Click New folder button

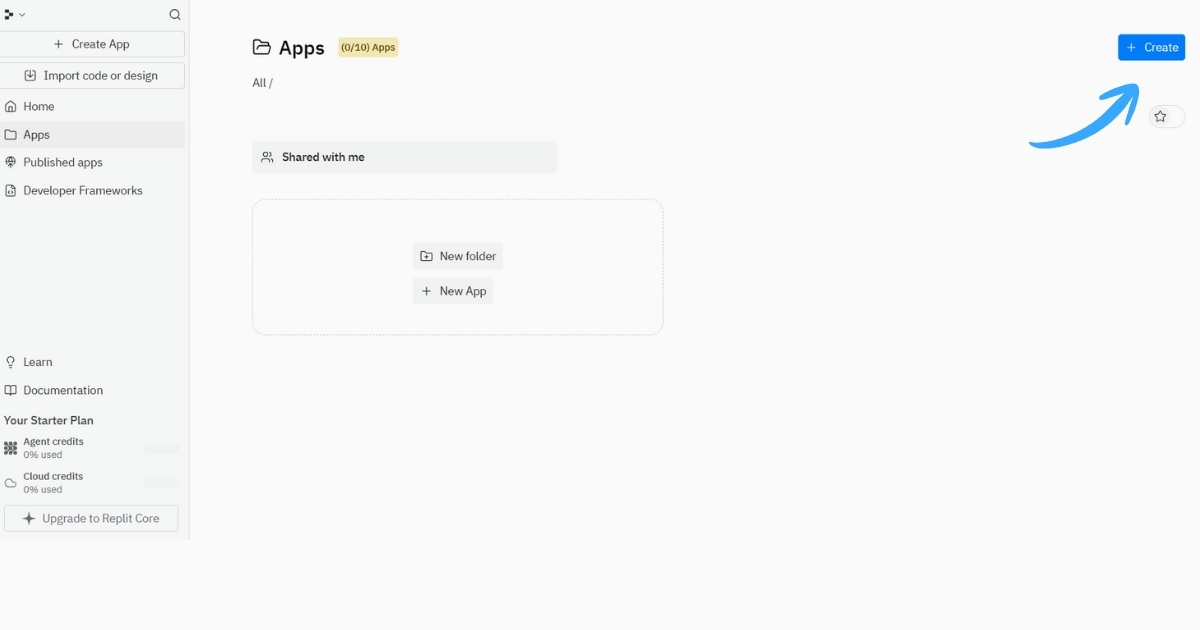[458, 256]
